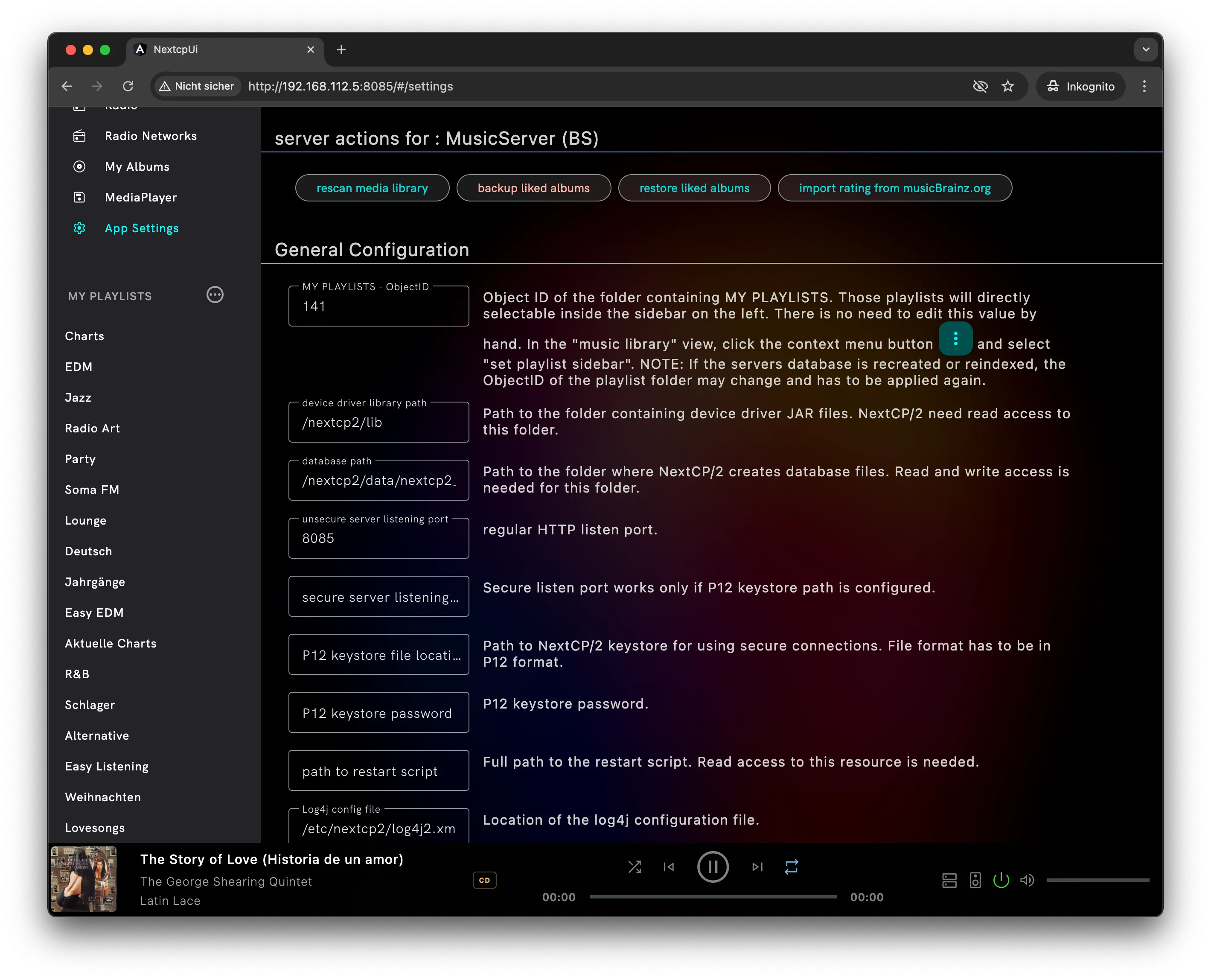Click import rating from musicBrainz.org
Viewport: 1211px width, 980px height.
pyautogui.click(x=894, y=188)
